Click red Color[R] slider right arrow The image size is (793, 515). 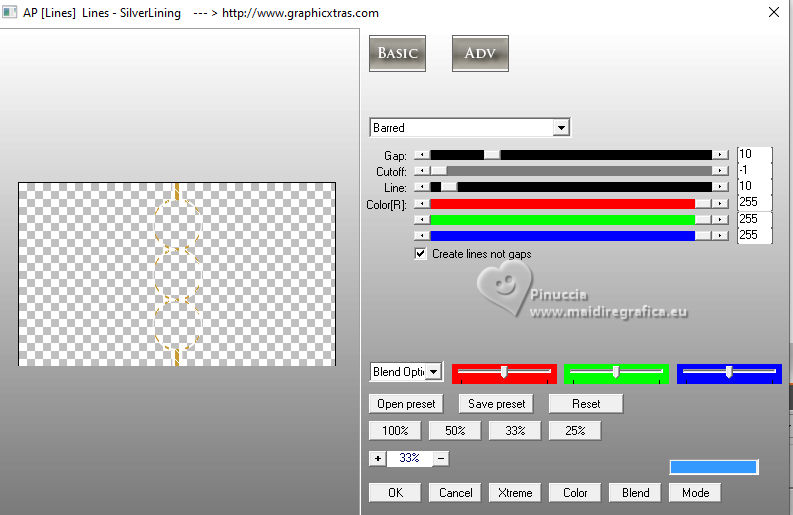(720, 203)
